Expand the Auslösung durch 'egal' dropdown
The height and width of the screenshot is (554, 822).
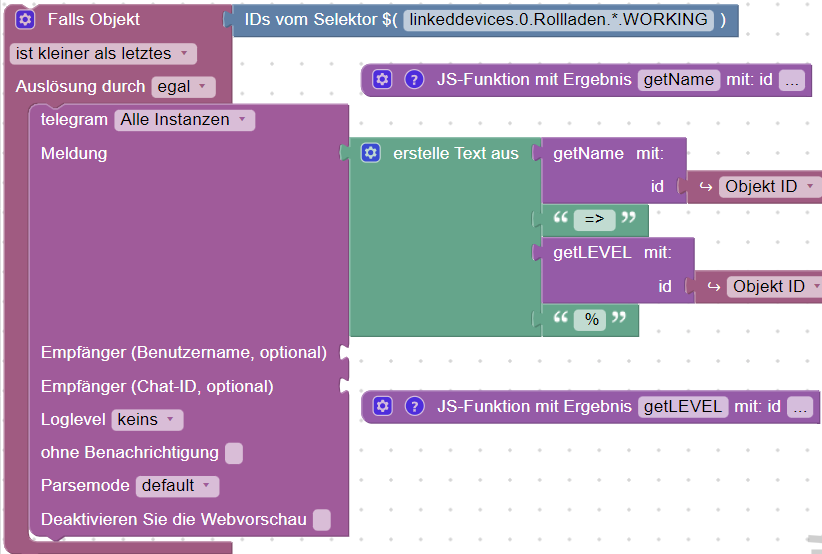tap(183, 87)
